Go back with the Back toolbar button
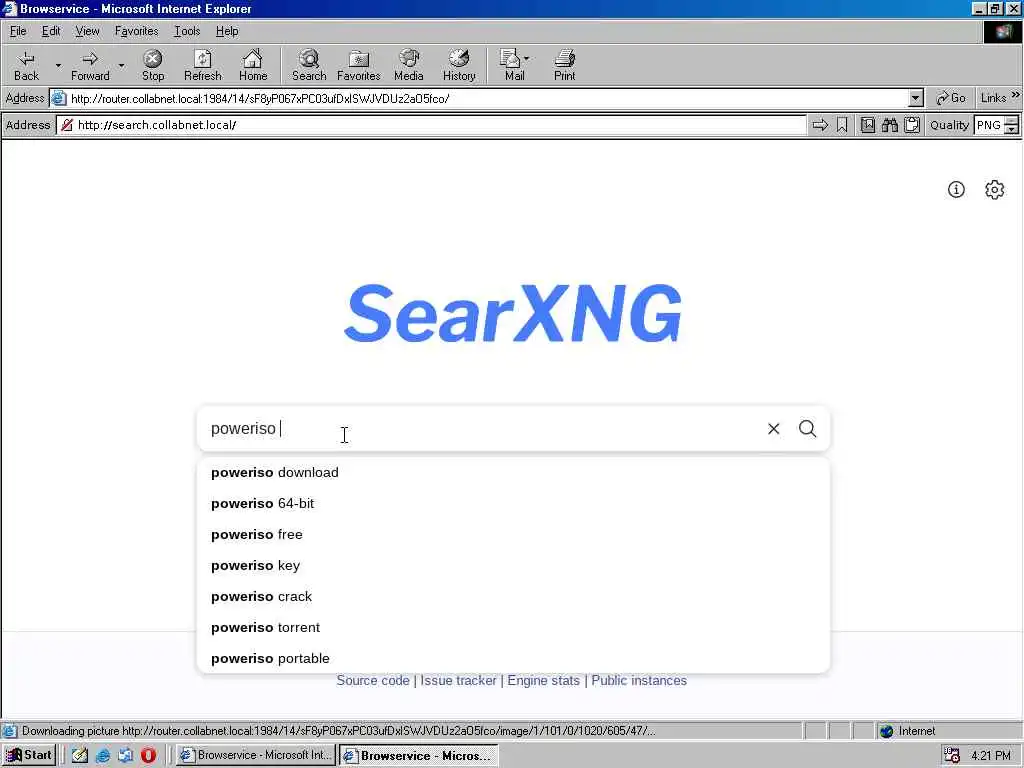Viewport: 1024px width, 768px height. click(26, 65)
